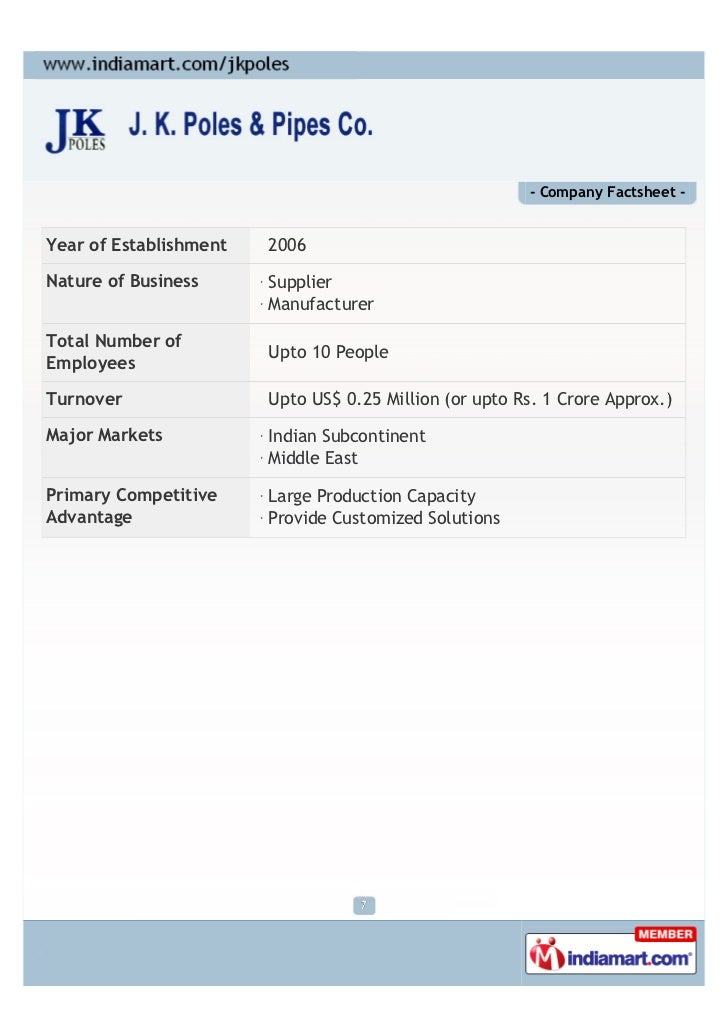This screenshot has height=1030, width=728.
Task: Click the Manufacturer entry
Action: click(321, 304)
